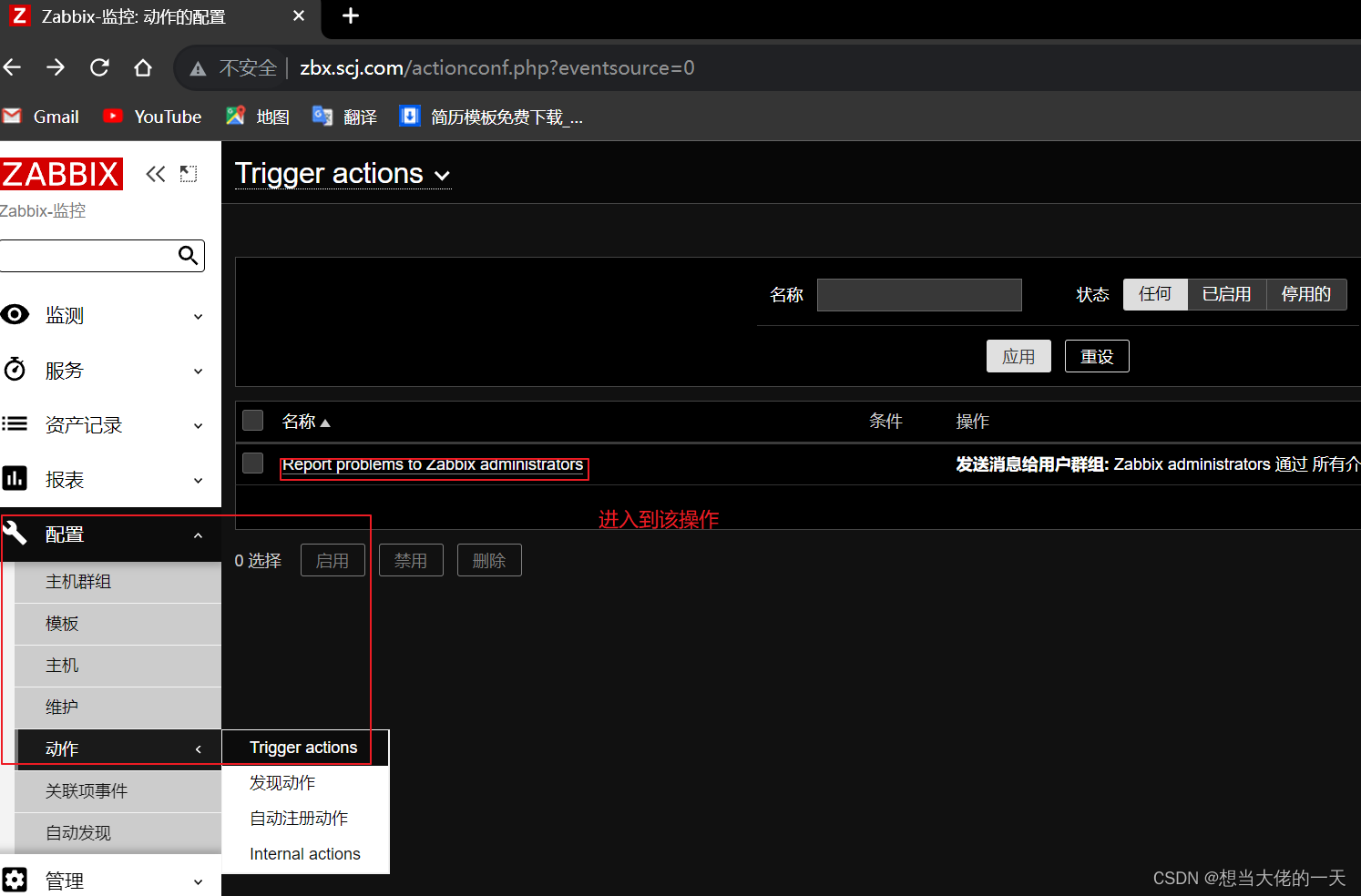This screenshot has height=896, width=1361.
Task: Select 停用的 status filter
Action: 1306,294
